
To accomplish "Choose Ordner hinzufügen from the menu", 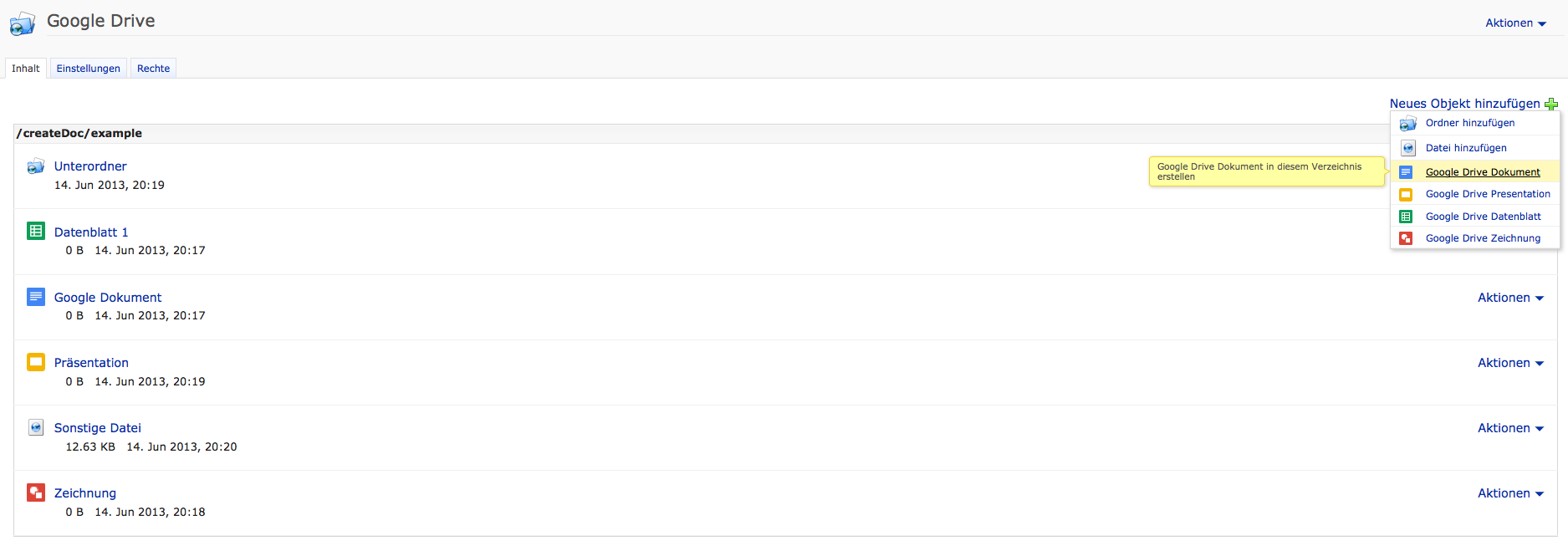I will (x=1470, y=123).
